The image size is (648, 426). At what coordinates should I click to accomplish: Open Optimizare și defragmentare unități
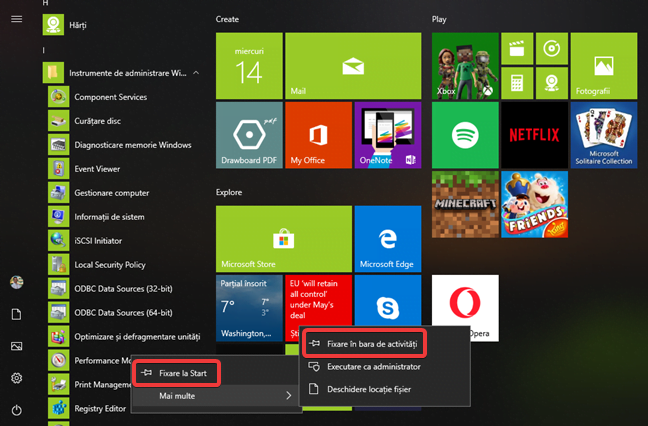tap(124, 337)
